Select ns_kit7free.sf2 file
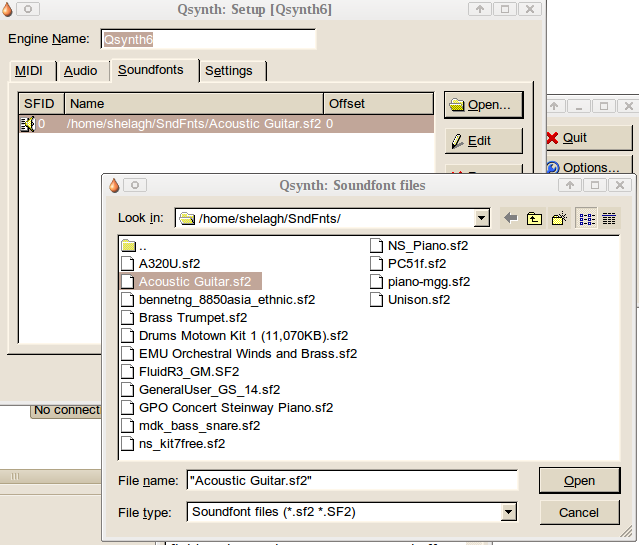Viewport: 639px width, 545px height. (x=182, y=444)
